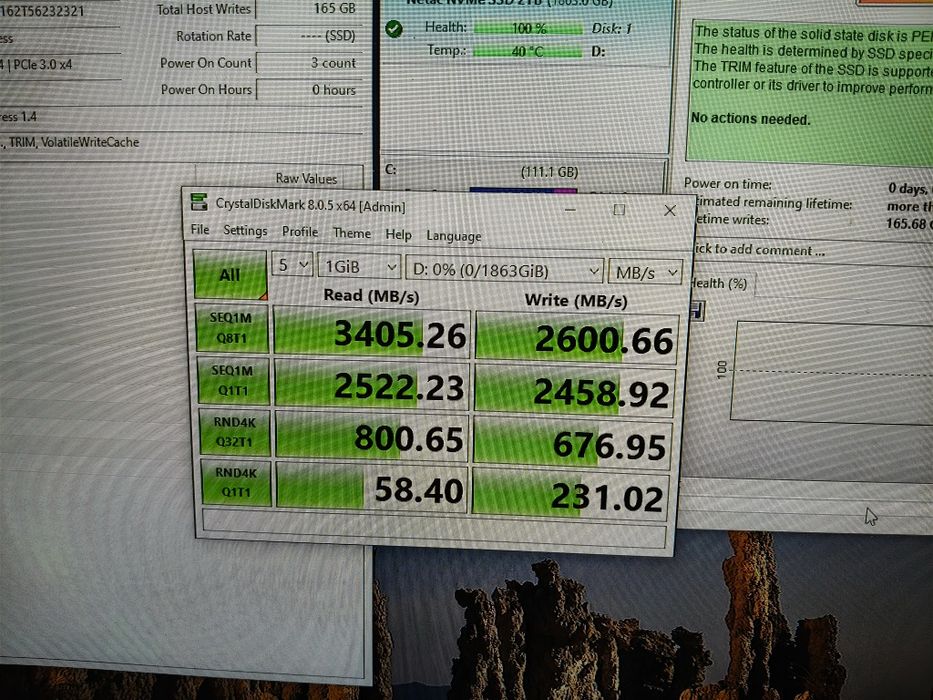This screenshot has width=933, height=700.
Task: Click the Health 100 % bar
Action: coord(528,28)
